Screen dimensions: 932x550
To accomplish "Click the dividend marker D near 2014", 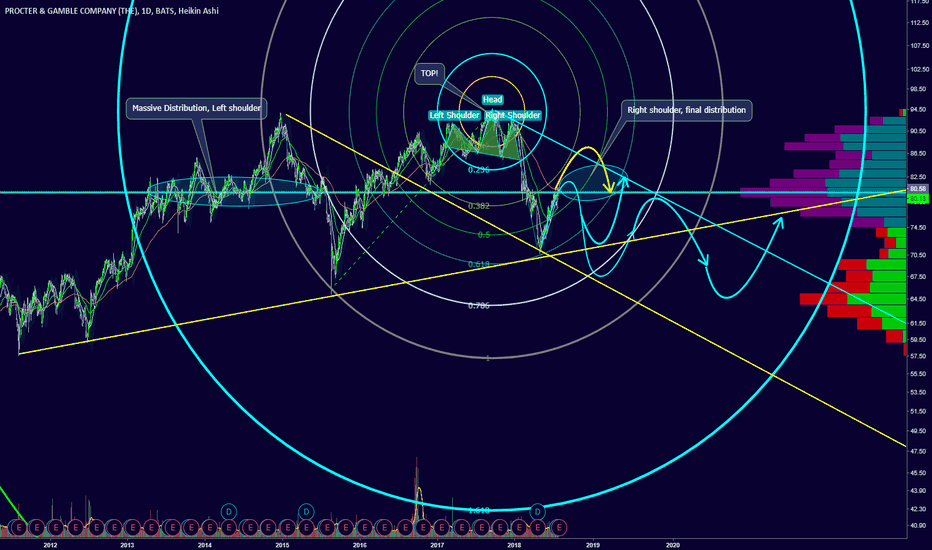I will coord(229,511).
